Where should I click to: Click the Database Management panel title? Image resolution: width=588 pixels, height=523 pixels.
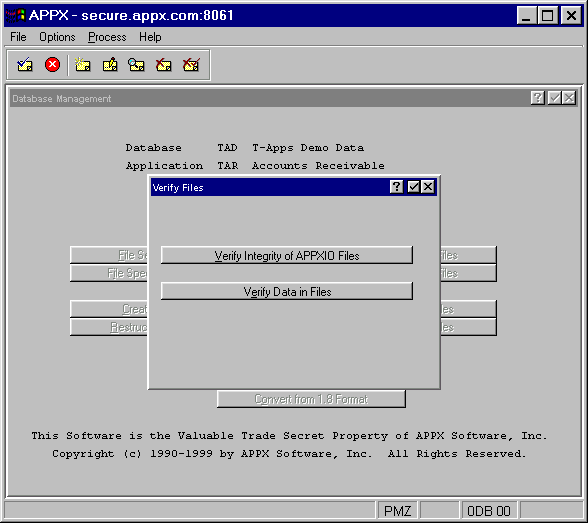tap(62, 99)
